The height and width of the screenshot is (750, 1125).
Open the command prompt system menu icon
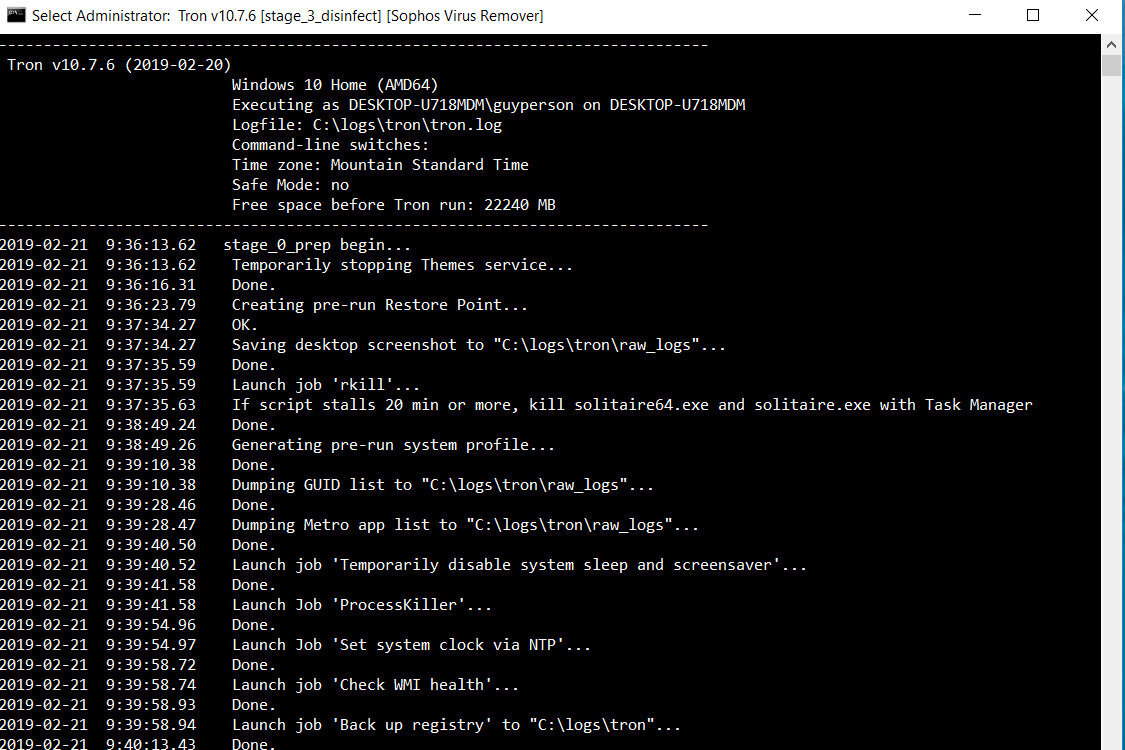coord(15,16)
